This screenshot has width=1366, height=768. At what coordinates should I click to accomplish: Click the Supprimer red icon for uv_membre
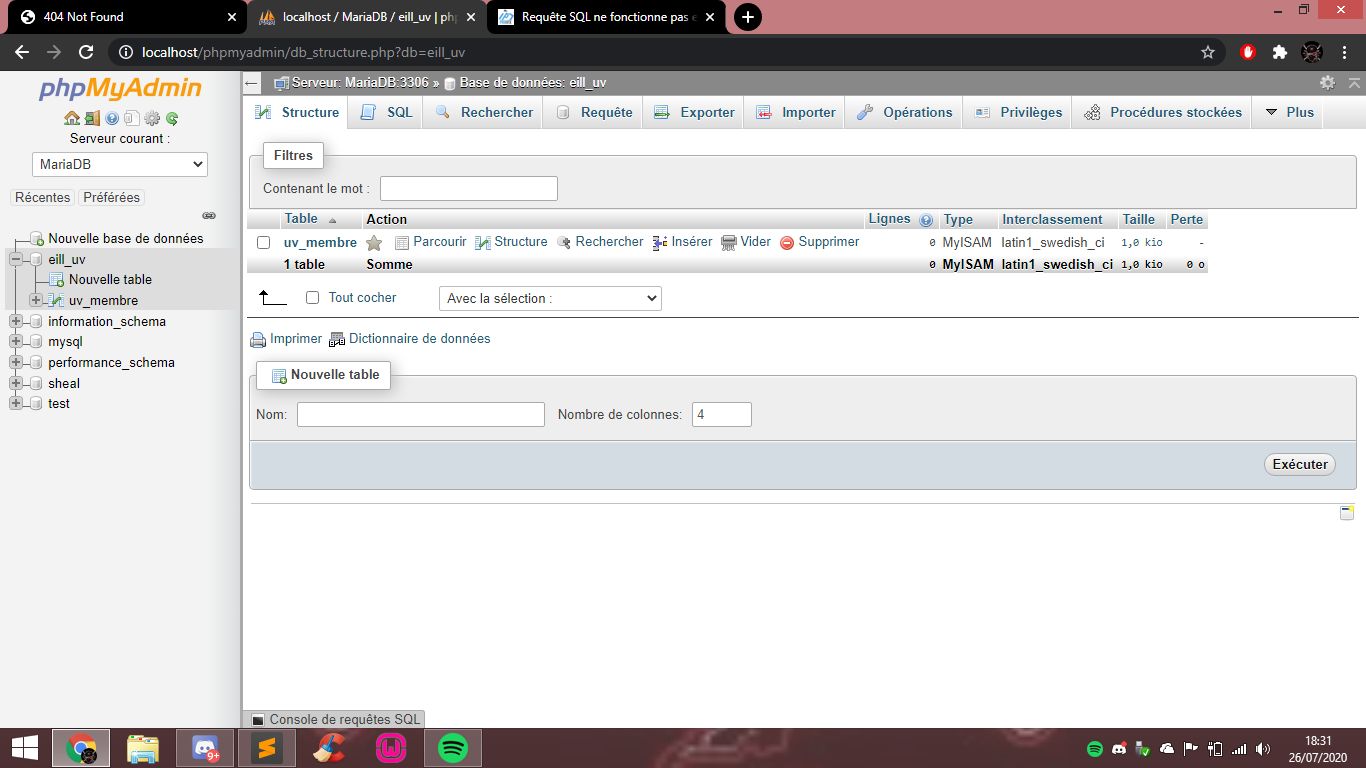787,243
